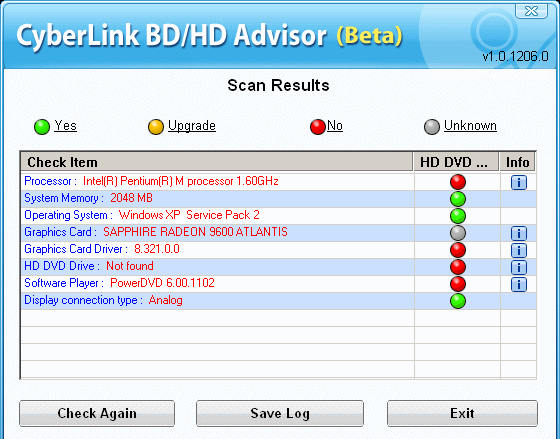Image resolution: width=560 pixels, height=439 pixels.
Task: Open info icon for HD DVD Drive row
Action: 519,267
